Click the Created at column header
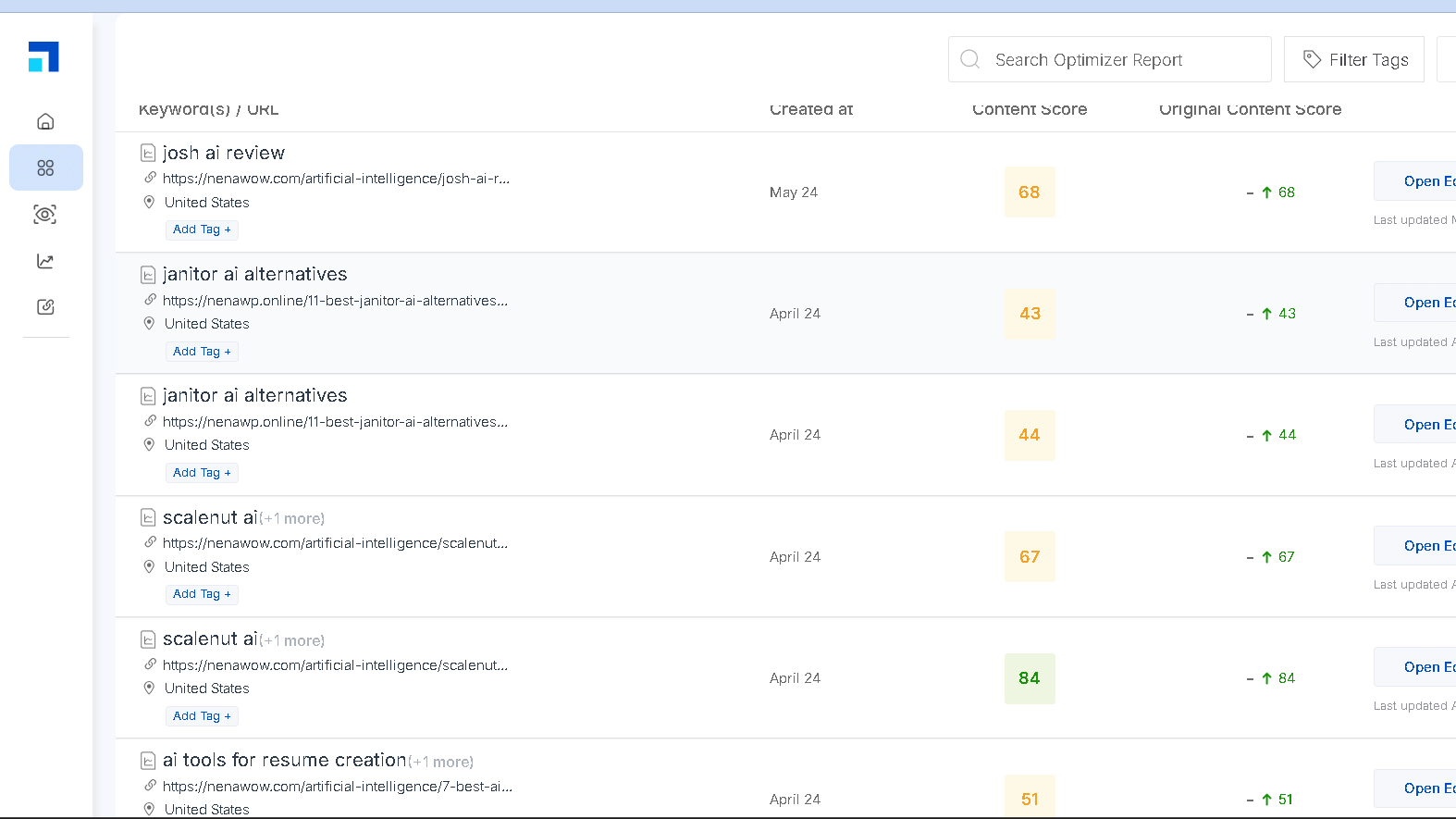This screenshot has height=819, width=1456. (811, 109)
